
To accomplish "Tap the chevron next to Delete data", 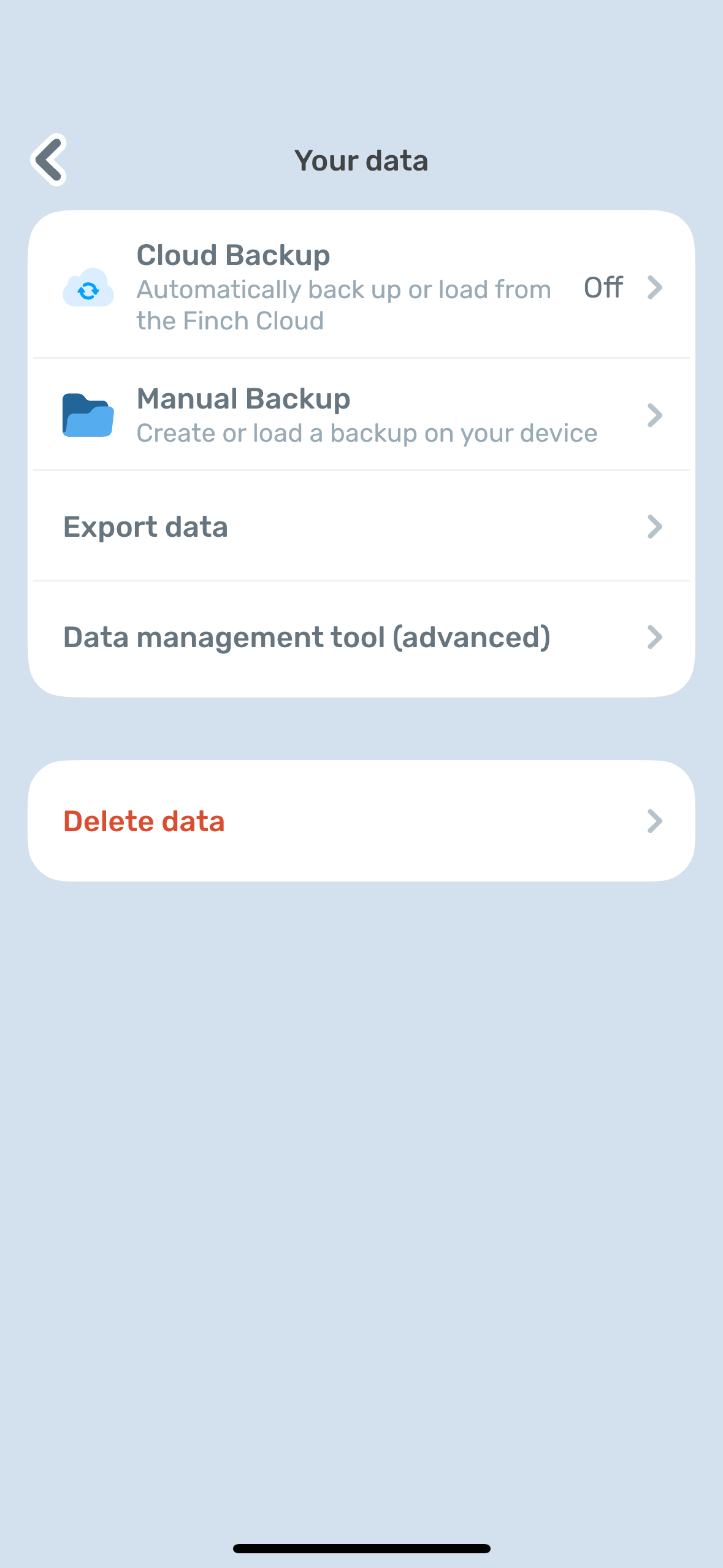I will (x=655, y=821).
